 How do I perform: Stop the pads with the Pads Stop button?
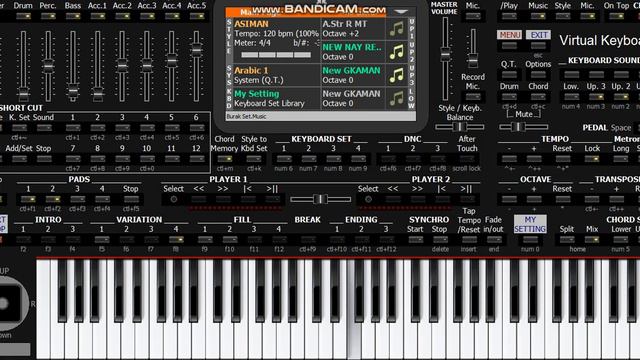point(131,199)
